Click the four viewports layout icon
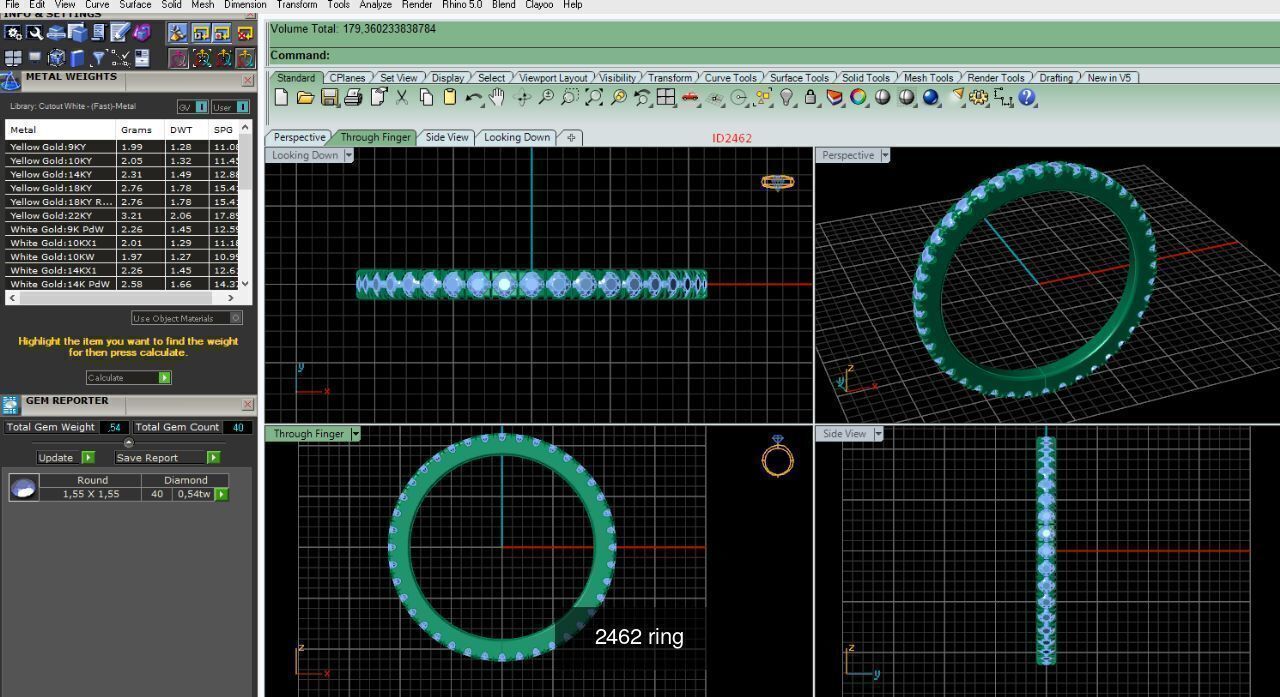The height and width of the screenshot is (697, 1280). coord(666,97)
